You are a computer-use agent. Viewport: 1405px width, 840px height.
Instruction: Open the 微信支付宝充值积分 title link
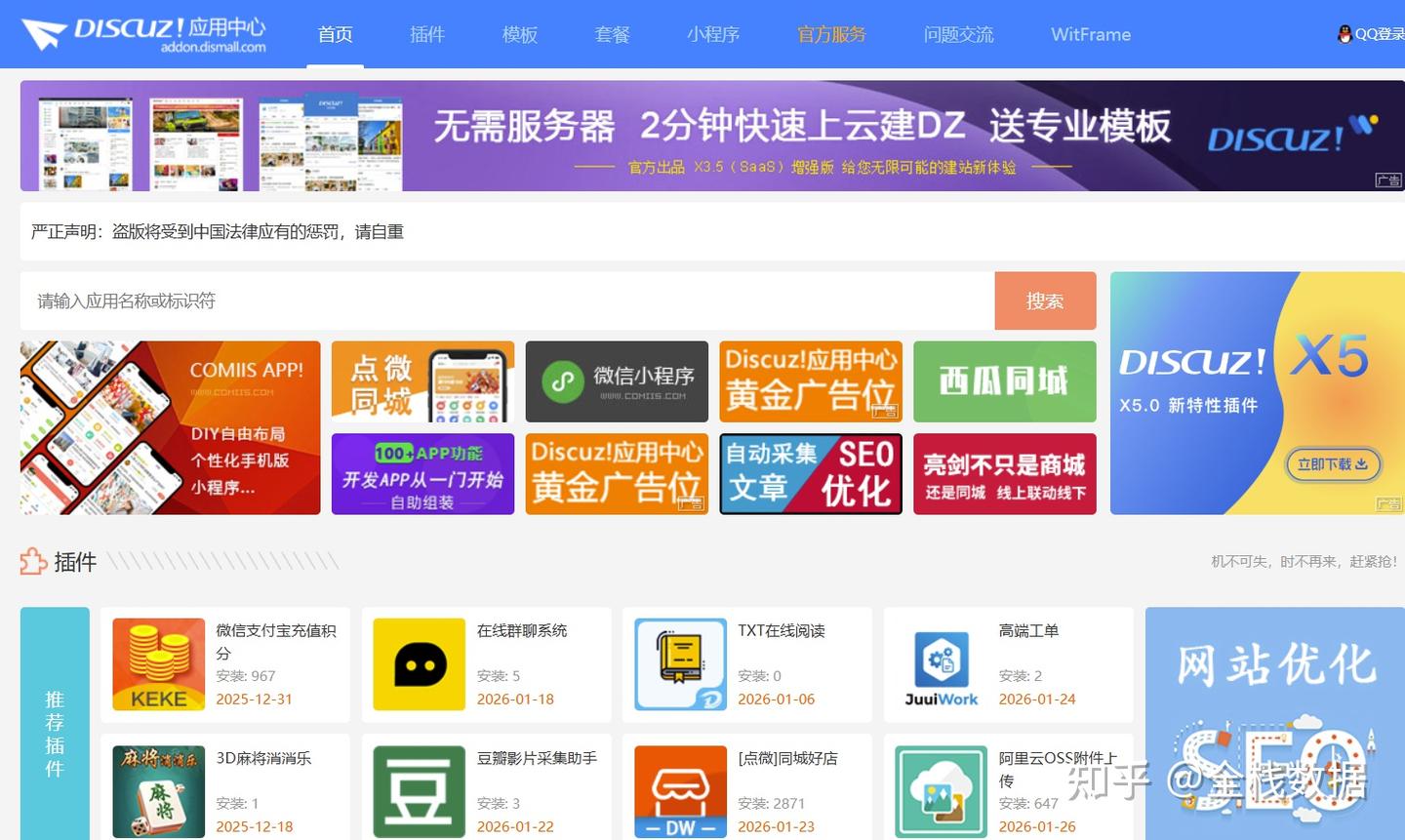tap(276, 642)
